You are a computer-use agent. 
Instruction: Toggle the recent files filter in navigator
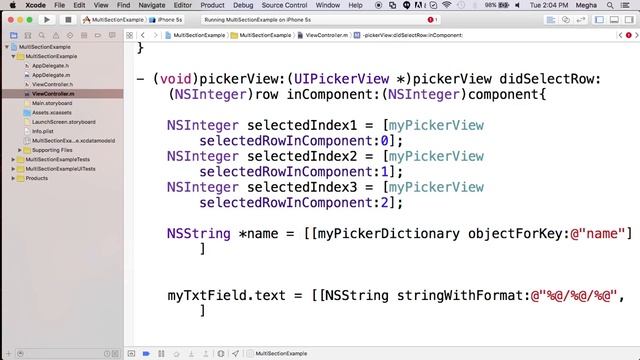click(107, 353)
